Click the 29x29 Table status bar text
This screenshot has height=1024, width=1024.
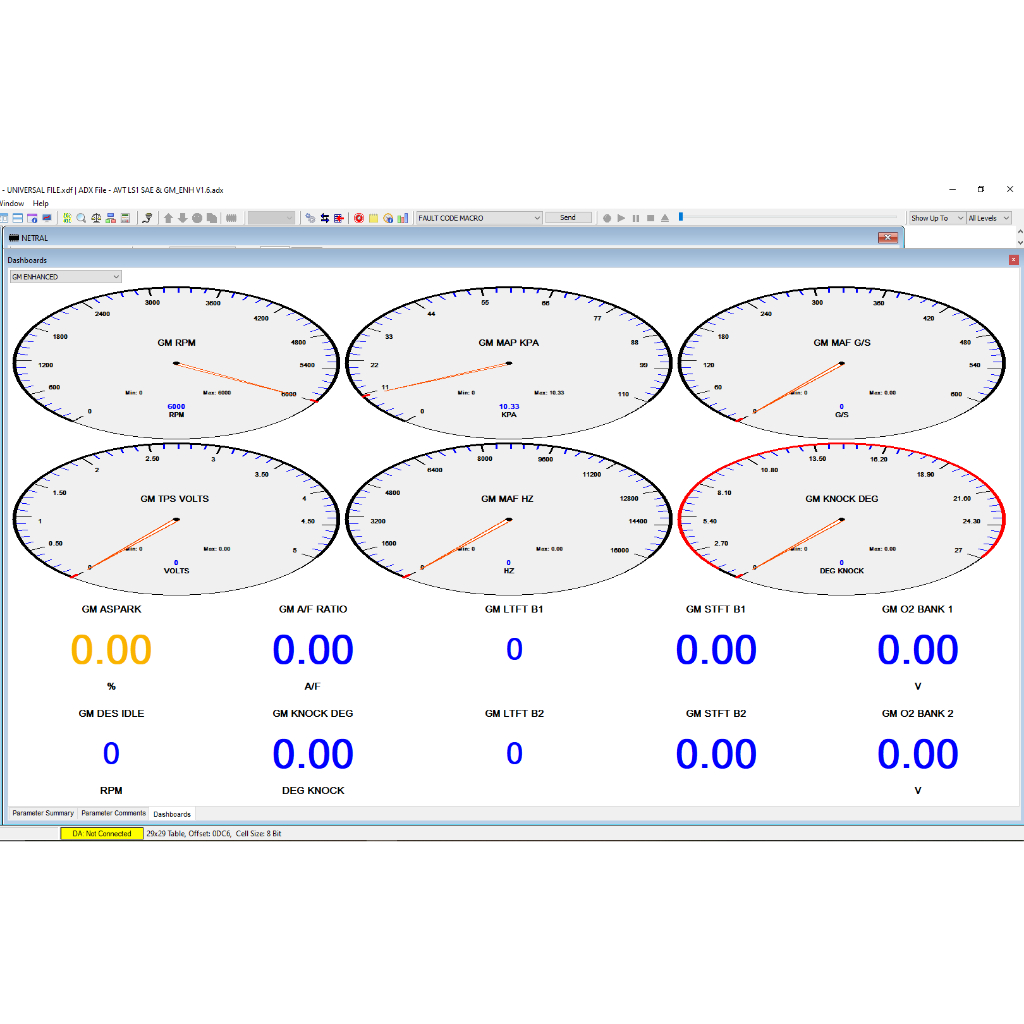(214, 833)
